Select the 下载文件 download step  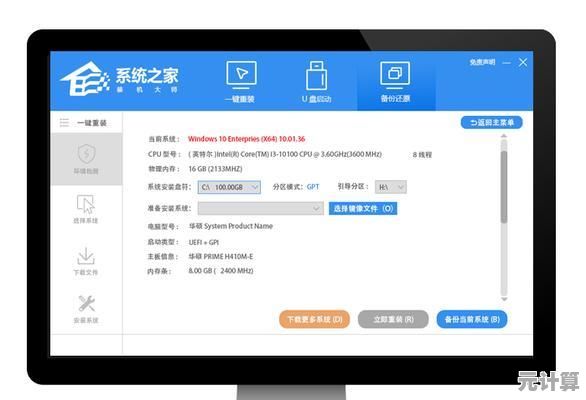point(86,261)
